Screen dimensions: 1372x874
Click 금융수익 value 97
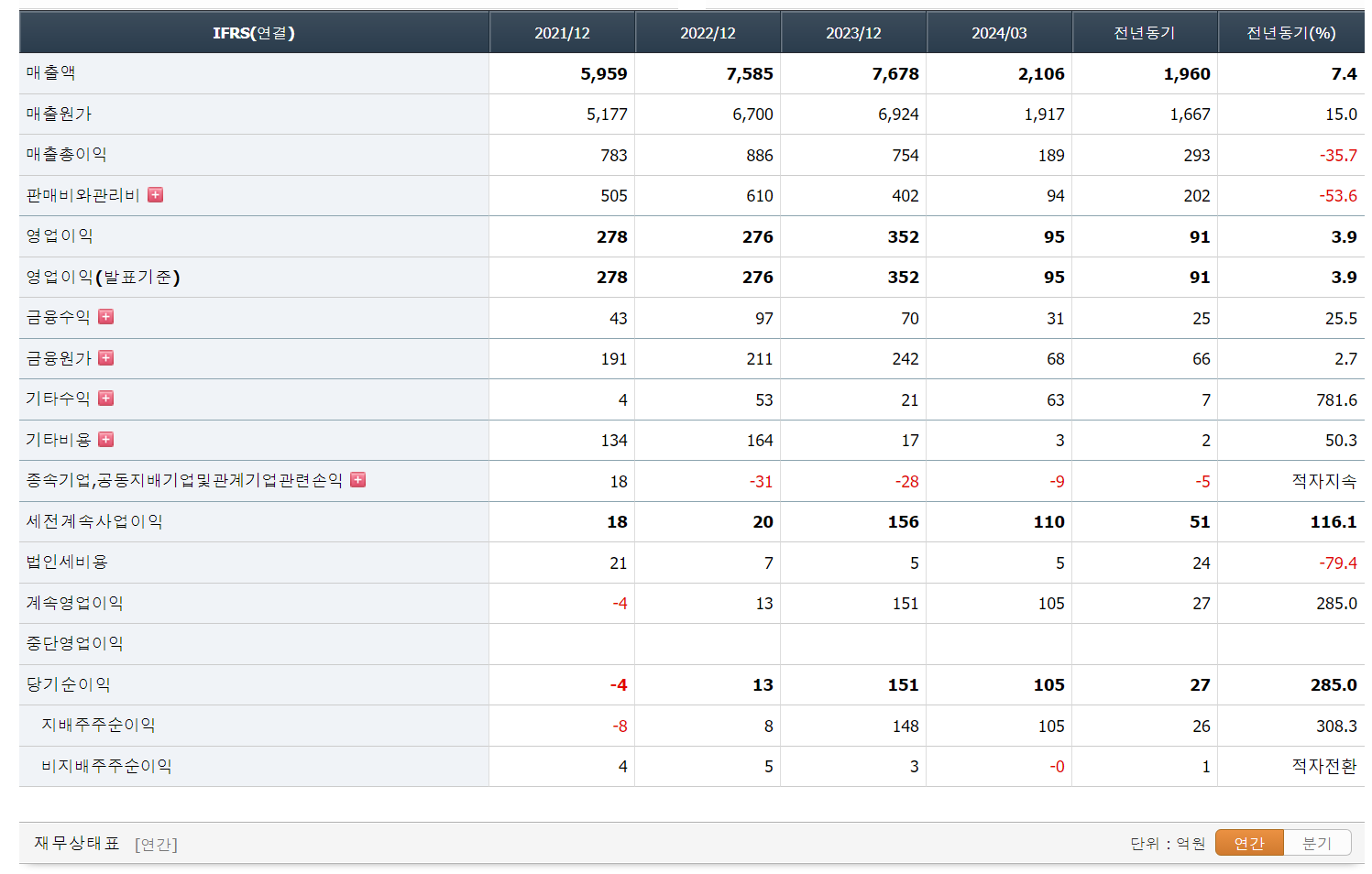764,318
